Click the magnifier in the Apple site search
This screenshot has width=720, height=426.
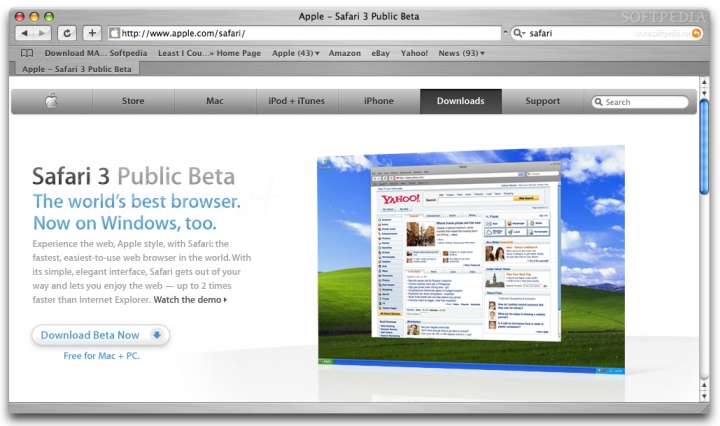click(598, 102)
